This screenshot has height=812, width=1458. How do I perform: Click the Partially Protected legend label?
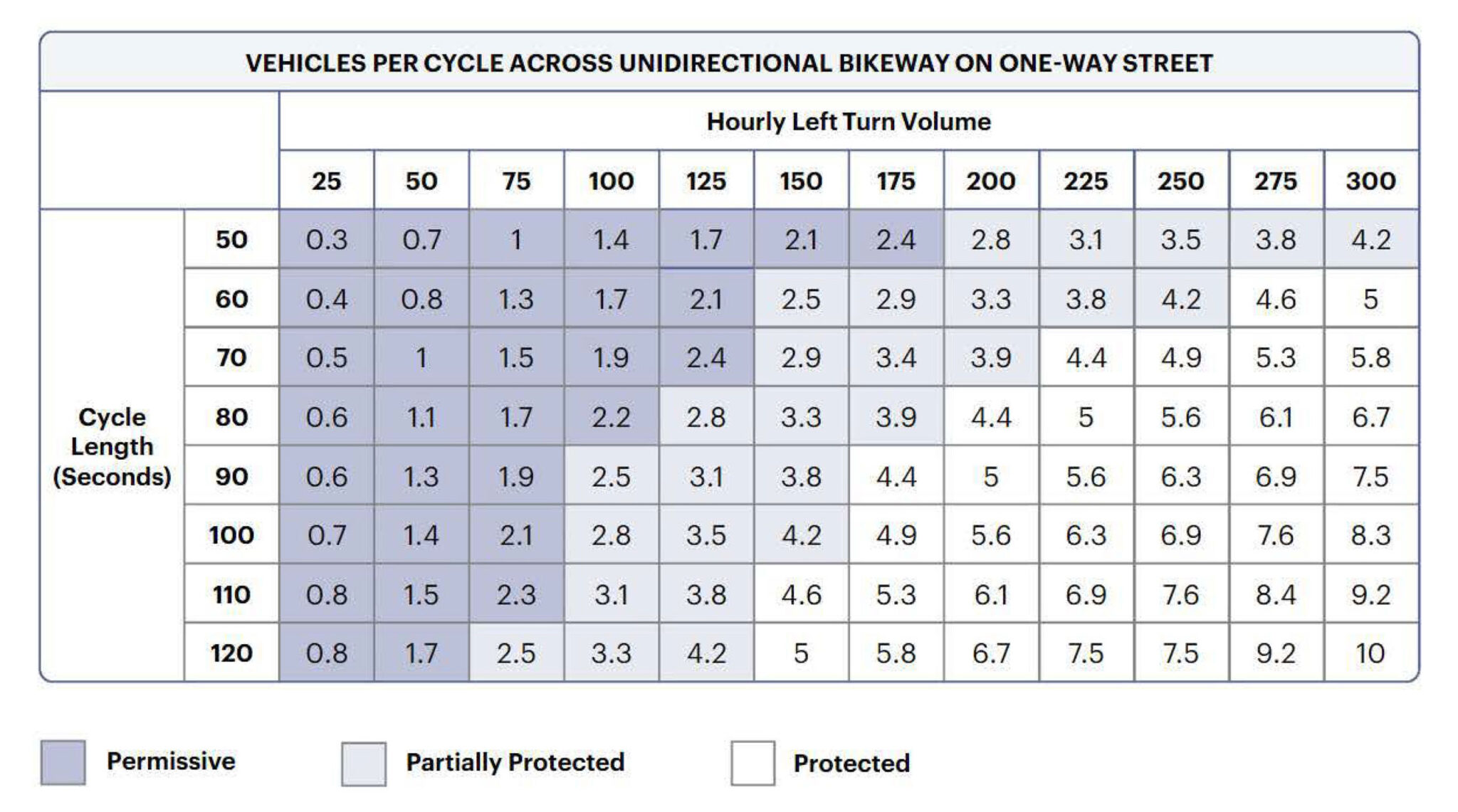(x=515, y=763)
